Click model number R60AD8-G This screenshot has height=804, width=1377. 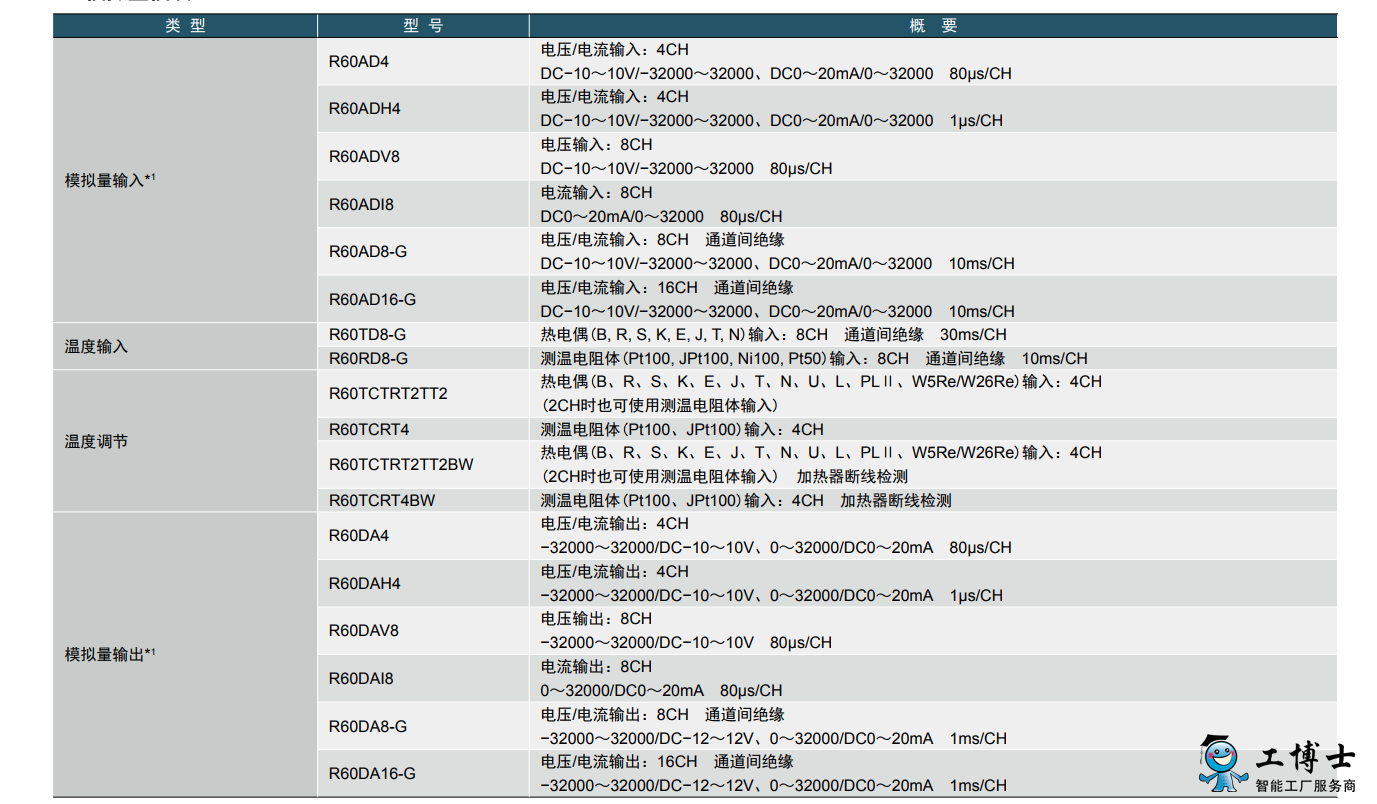[368, 252]
